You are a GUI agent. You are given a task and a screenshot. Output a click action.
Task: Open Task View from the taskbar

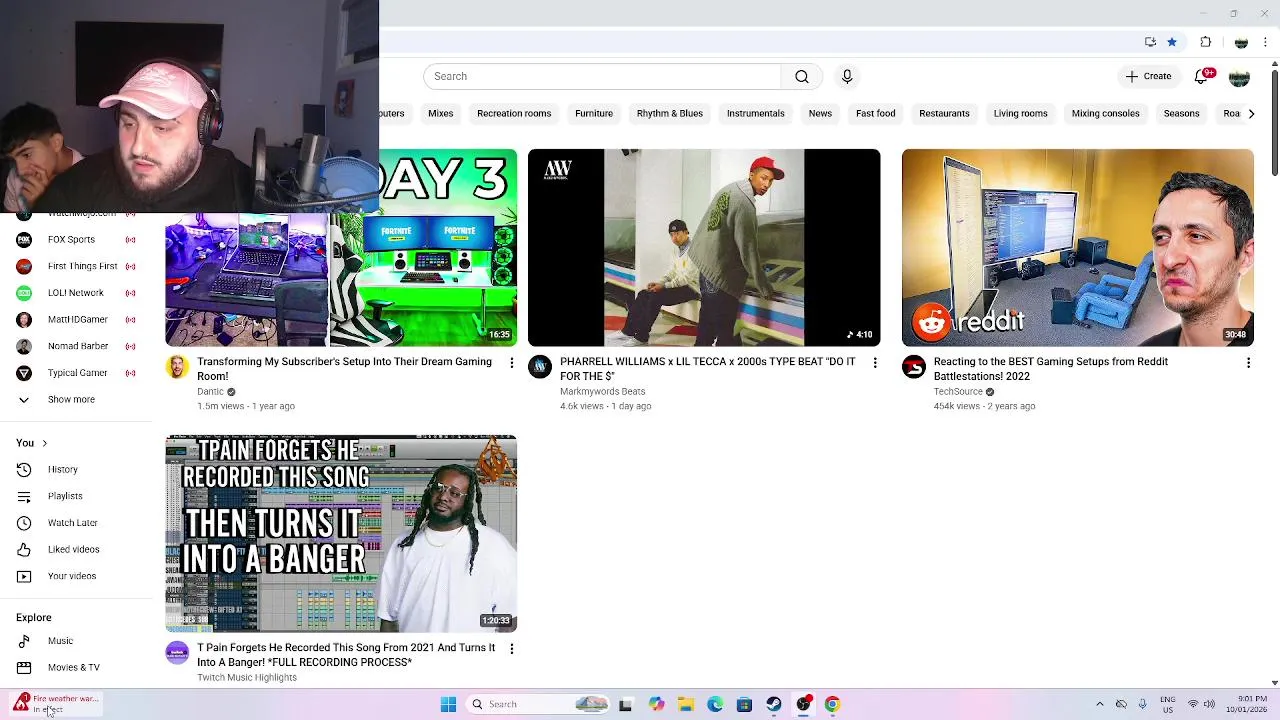coord(625,704)
